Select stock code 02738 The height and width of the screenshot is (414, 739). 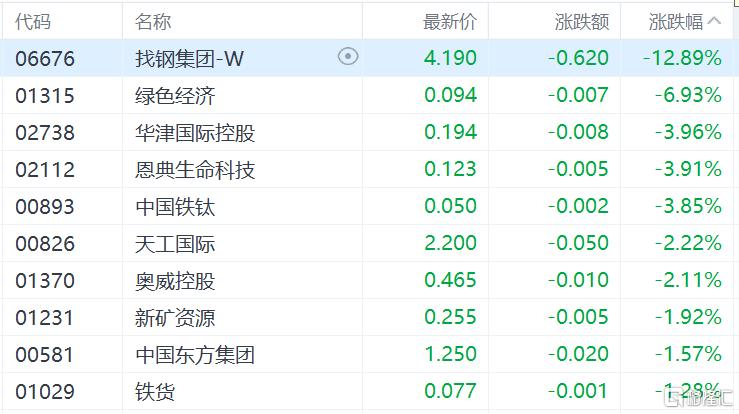[45, 132]
